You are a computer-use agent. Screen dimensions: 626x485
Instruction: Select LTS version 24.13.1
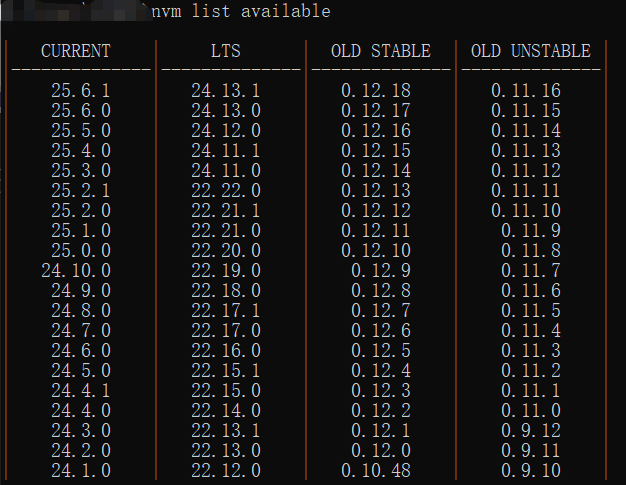pos(226,91)
